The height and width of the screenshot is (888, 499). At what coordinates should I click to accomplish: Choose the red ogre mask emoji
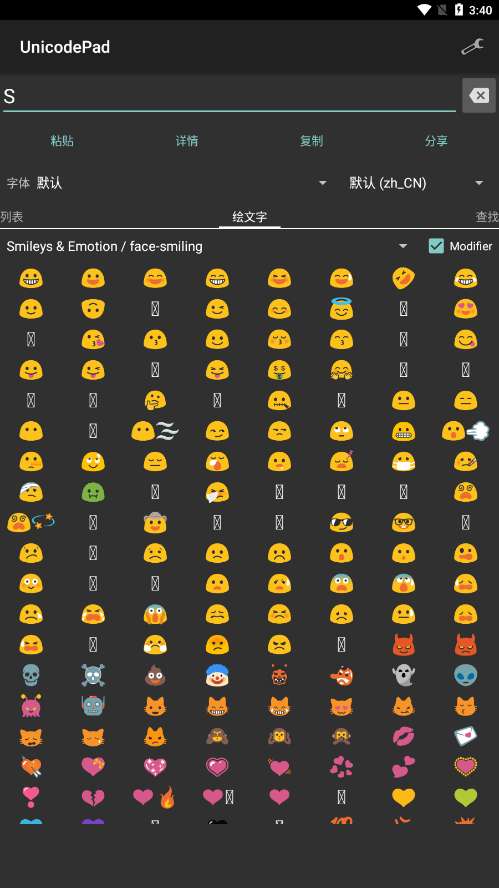(x=279, y=675)
